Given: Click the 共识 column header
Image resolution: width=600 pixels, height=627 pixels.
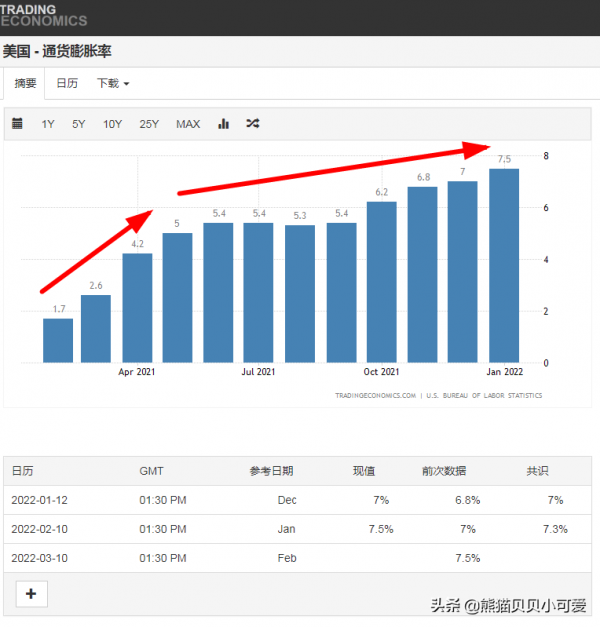Looking at the screenshot, I should click(x=537, y=471).
